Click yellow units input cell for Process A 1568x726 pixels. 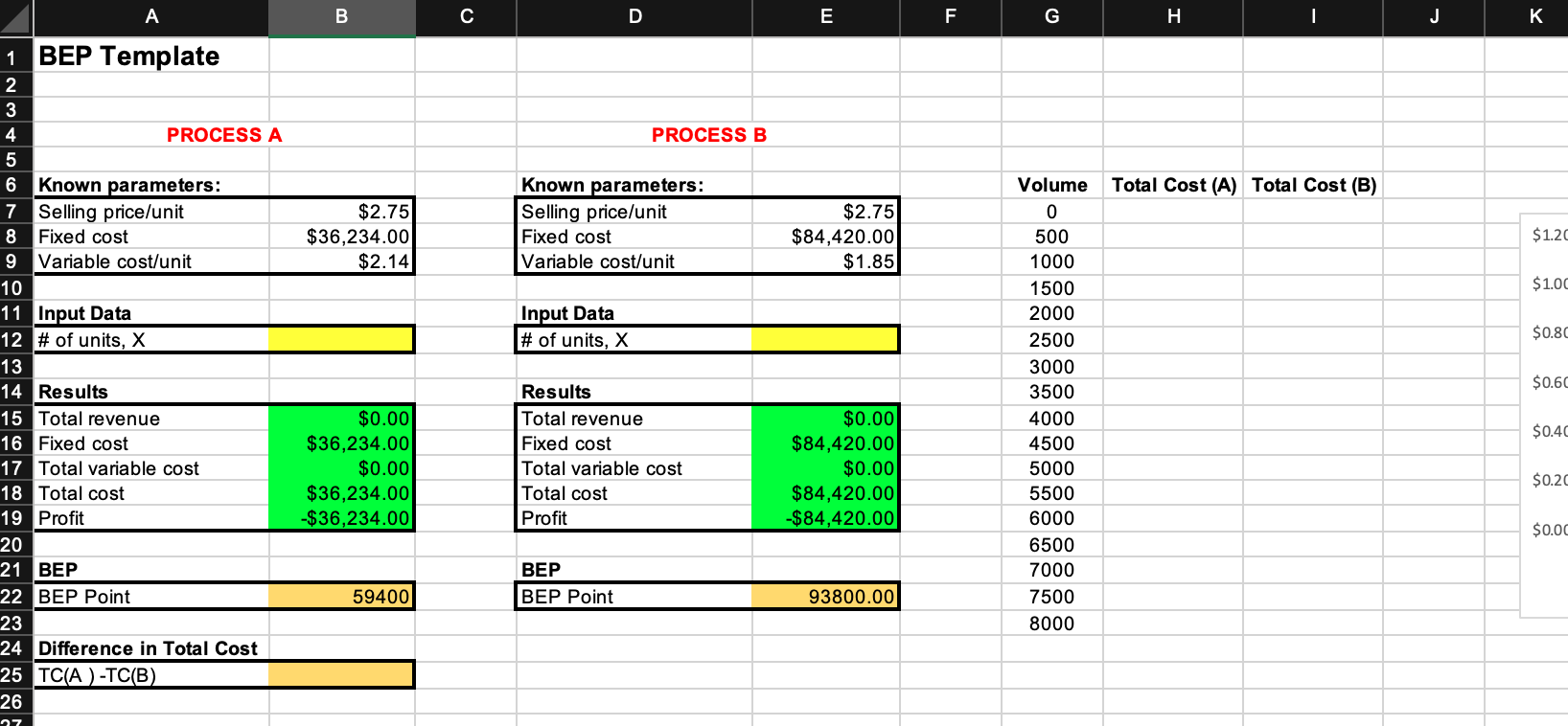point(342,340)
